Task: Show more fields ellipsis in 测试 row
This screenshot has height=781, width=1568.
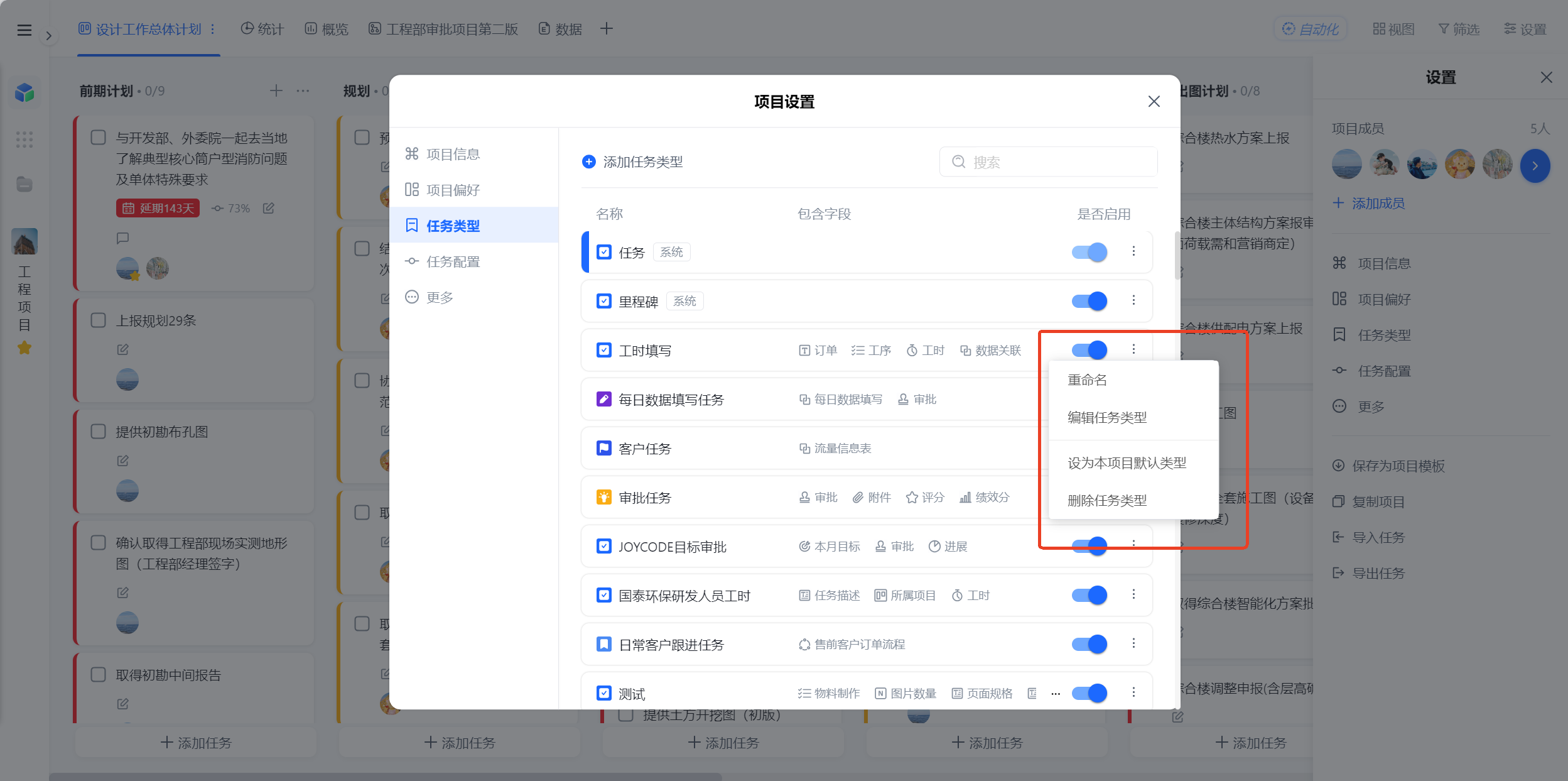Action: (1056, 694)
